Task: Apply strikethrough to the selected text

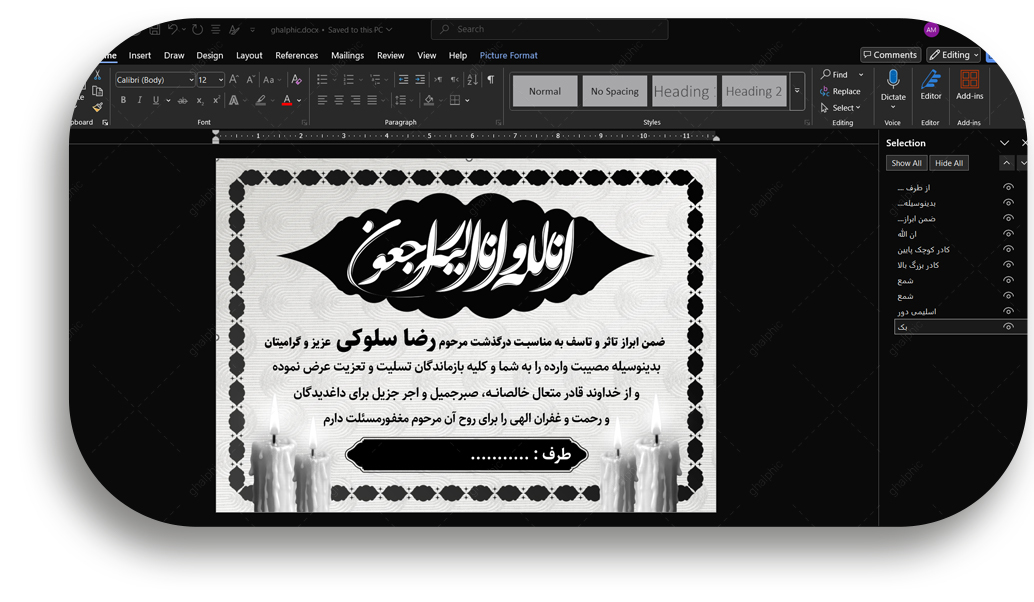Action: pos(182,100)
